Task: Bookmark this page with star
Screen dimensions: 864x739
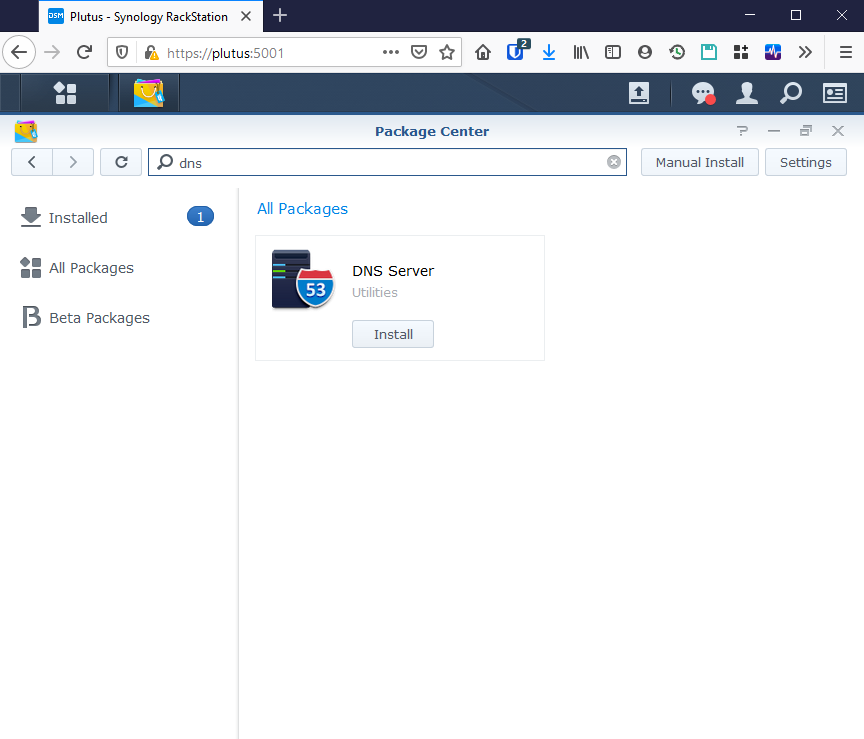Action: (x=447, y=52)
